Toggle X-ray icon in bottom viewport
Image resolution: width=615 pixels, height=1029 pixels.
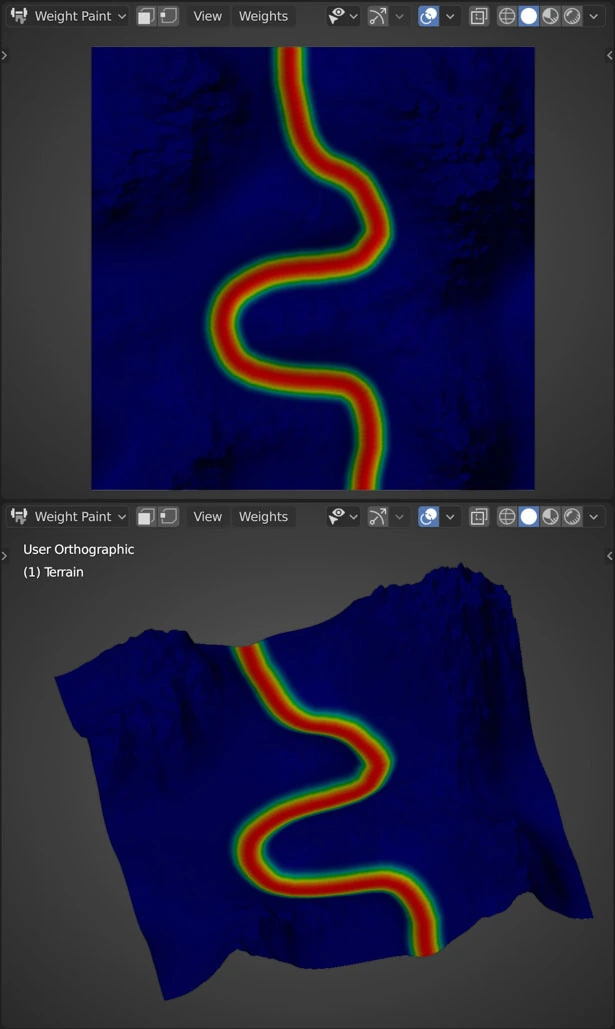pyautogui.click(x=479, y=517)
